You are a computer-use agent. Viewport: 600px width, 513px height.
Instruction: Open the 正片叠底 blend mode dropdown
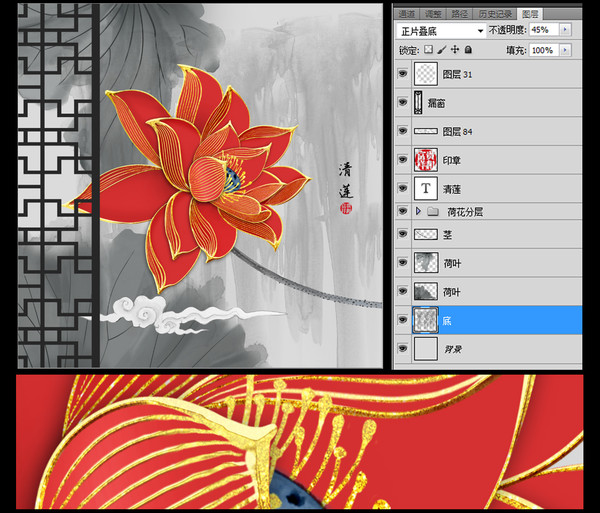coord(441,31)
